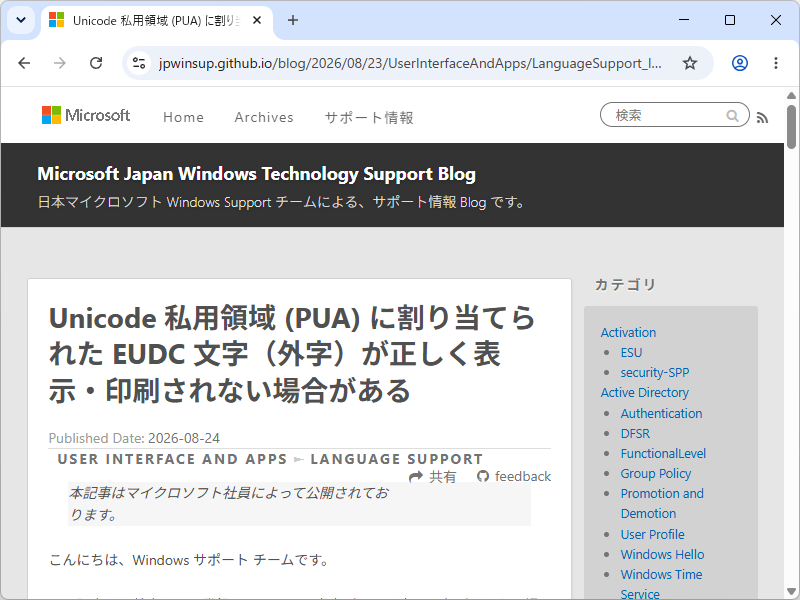800x600 pixels.
Task: Click the scrollbar down arrow
Action: [x=791, y=591]
